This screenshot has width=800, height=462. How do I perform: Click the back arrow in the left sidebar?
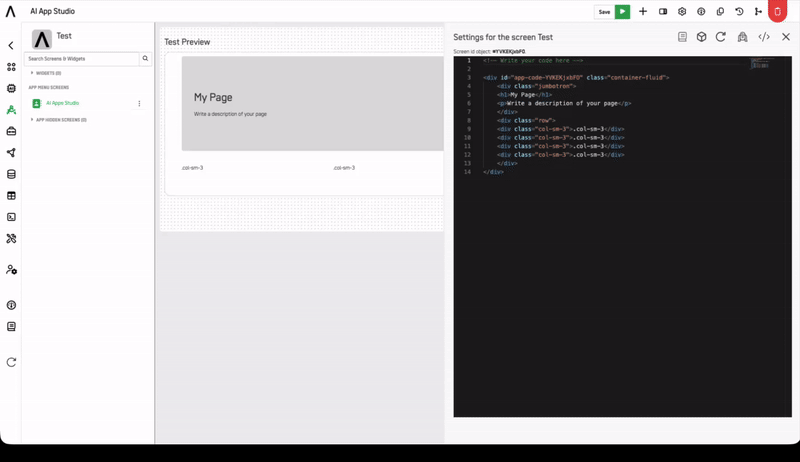click(11, 45)
